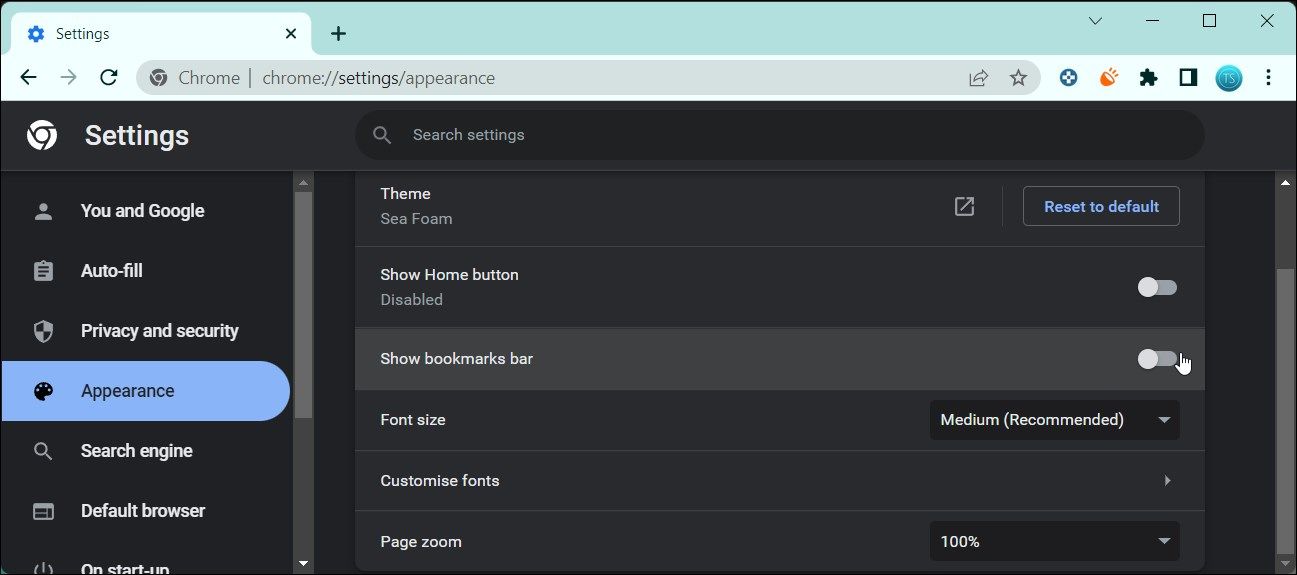Click main page scrollbar down arrow

click(1286, 565)
